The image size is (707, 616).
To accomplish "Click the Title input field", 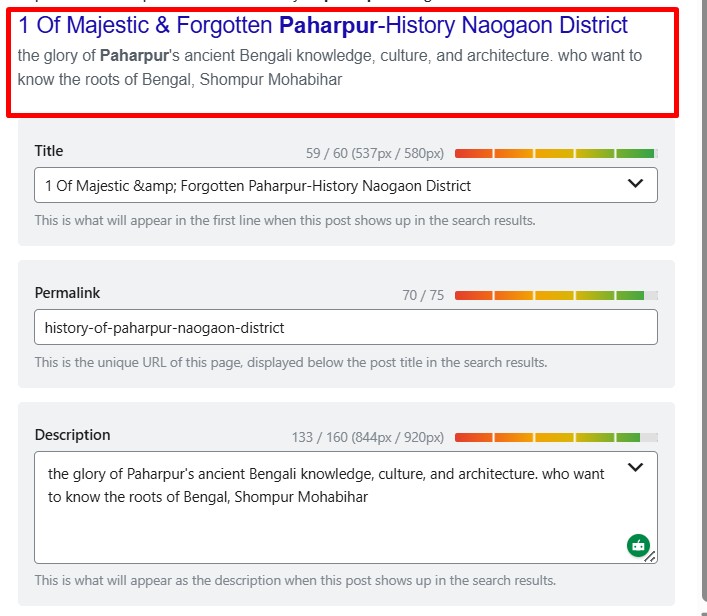I will [346, 185].
